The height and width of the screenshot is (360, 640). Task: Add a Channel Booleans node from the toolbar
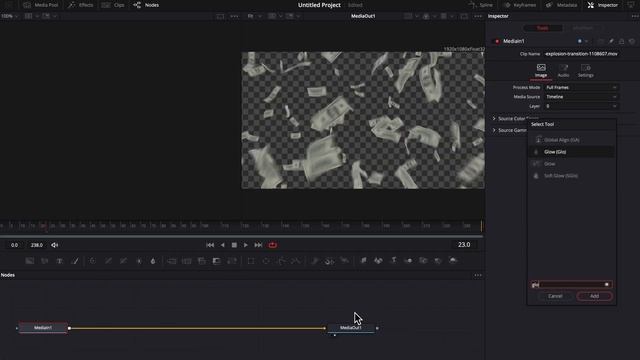187,261
